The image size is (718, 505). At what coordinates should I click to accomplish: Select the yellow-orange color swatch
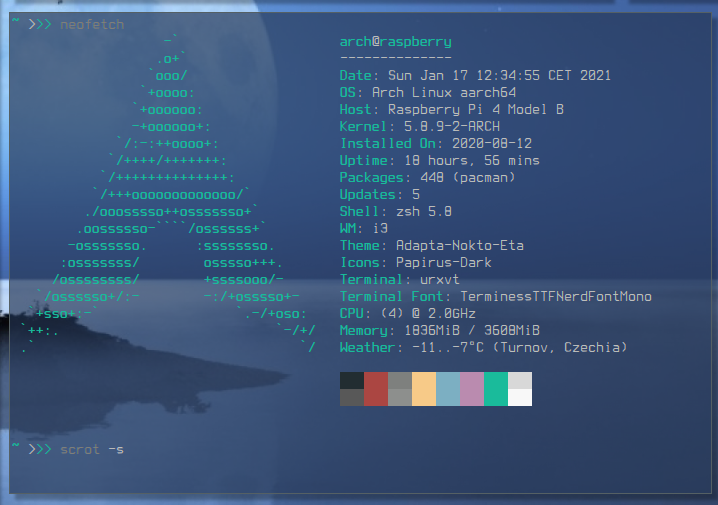click(x=424, y=389)
